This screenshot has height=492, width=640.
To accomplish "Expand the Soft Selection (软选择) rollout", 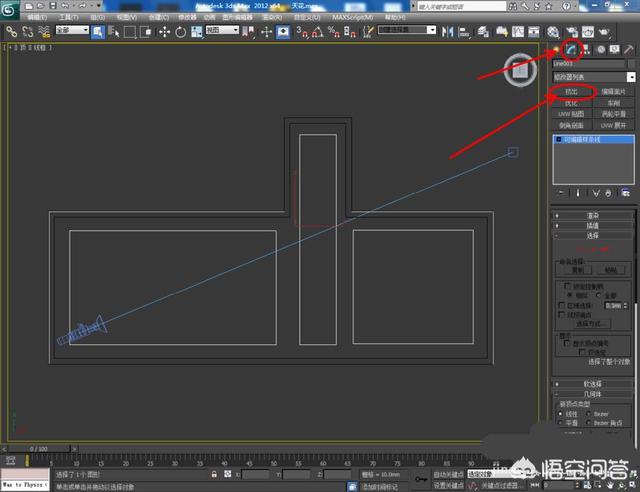I will click(x=593, y=384).
